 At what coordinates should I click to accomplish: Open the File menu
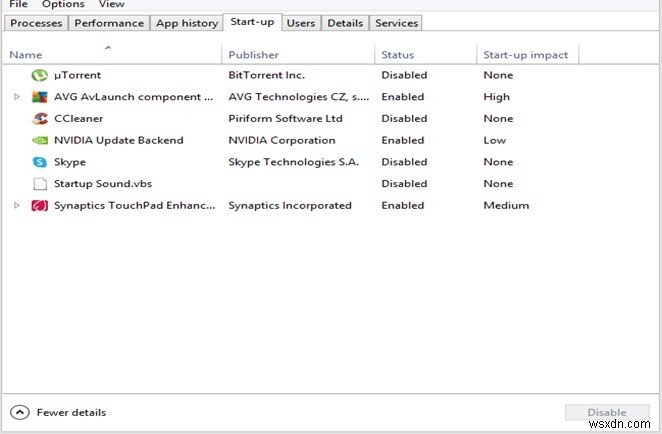[18, 4]
